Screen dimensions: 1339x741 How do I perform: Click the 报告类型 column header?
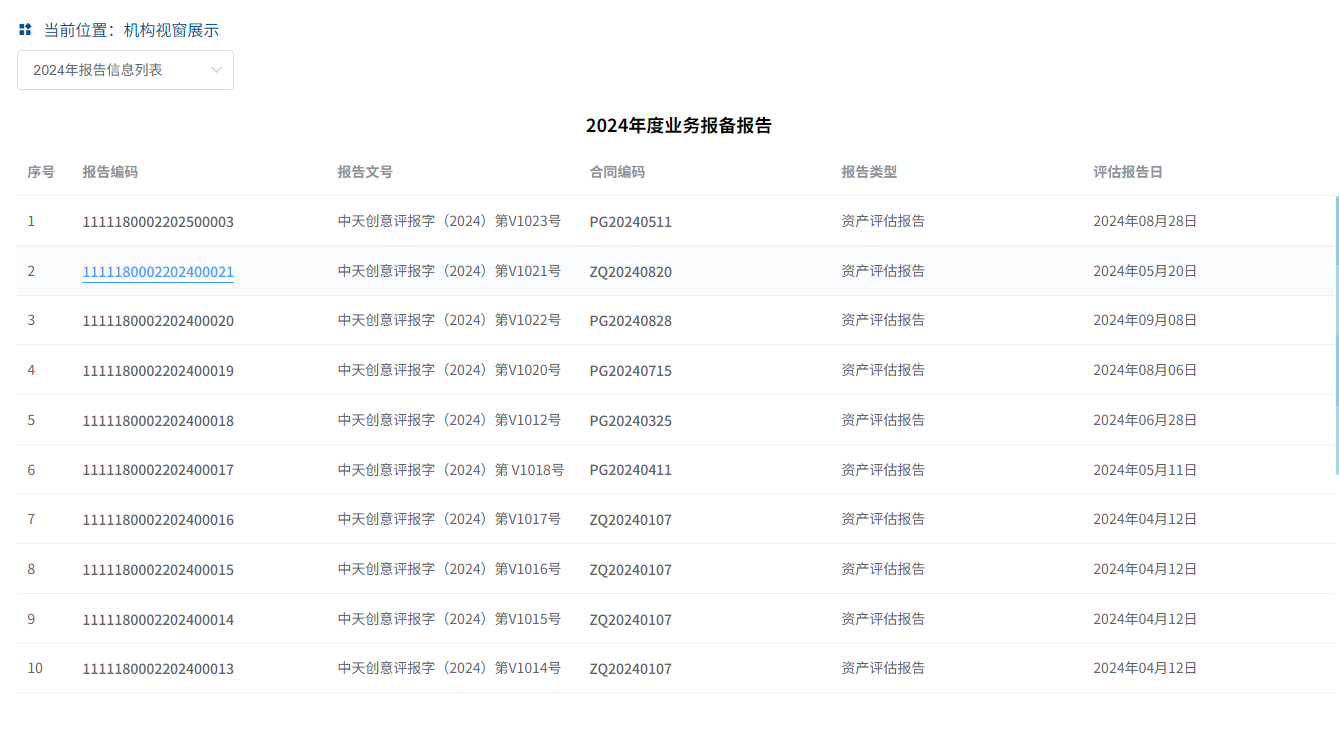869,172
